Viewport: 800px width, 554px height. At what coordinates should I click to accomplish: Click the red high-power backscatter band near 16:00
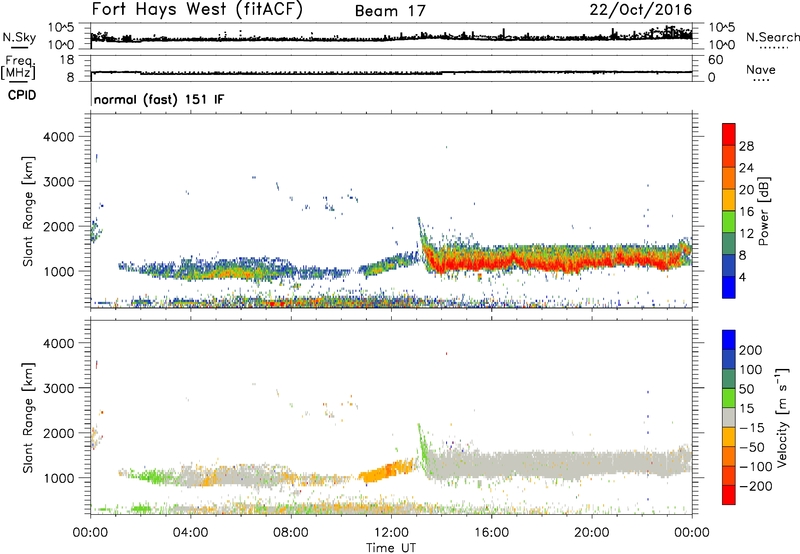491,264
